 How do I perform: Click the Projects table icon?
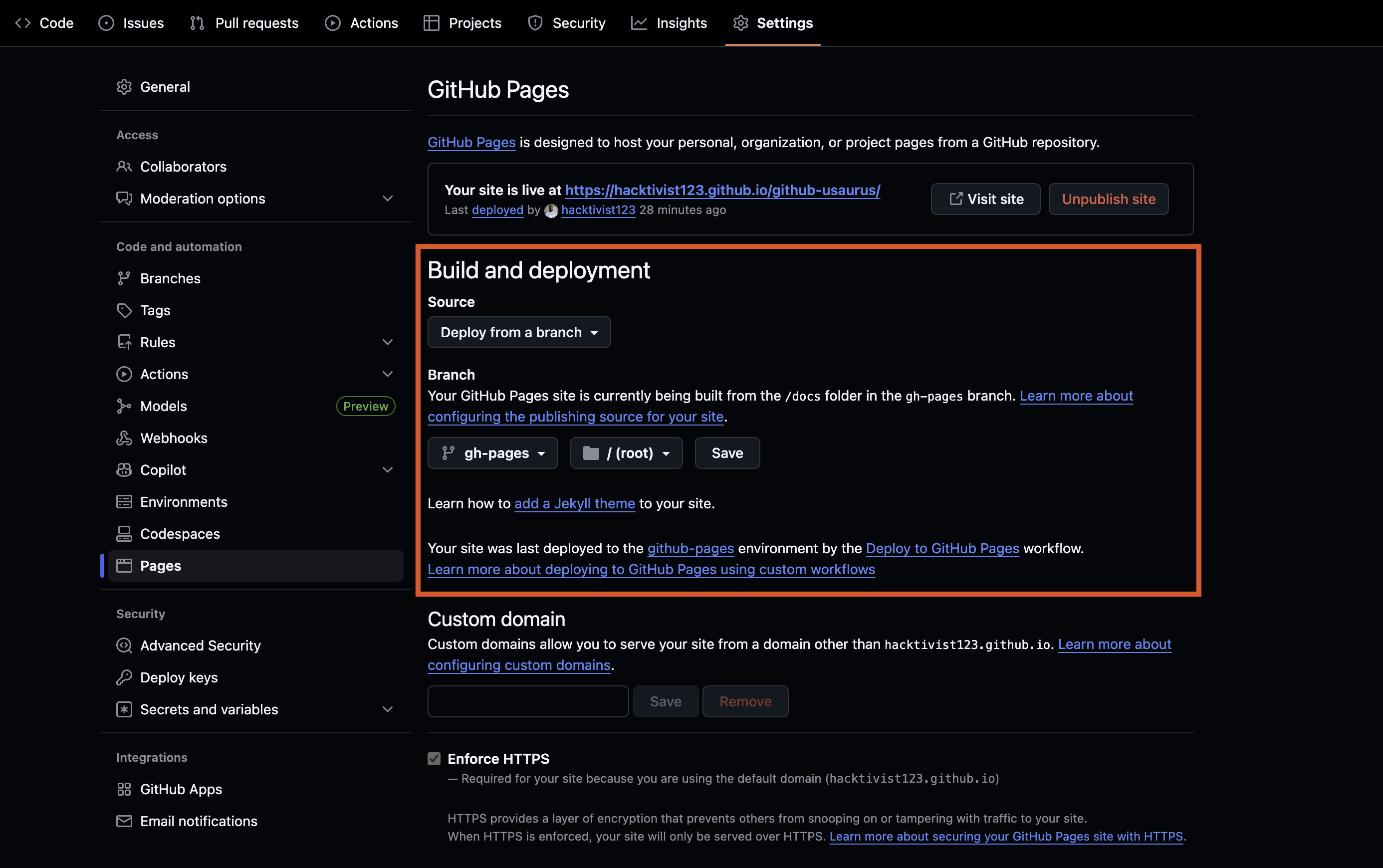click(x=431, y=23)
